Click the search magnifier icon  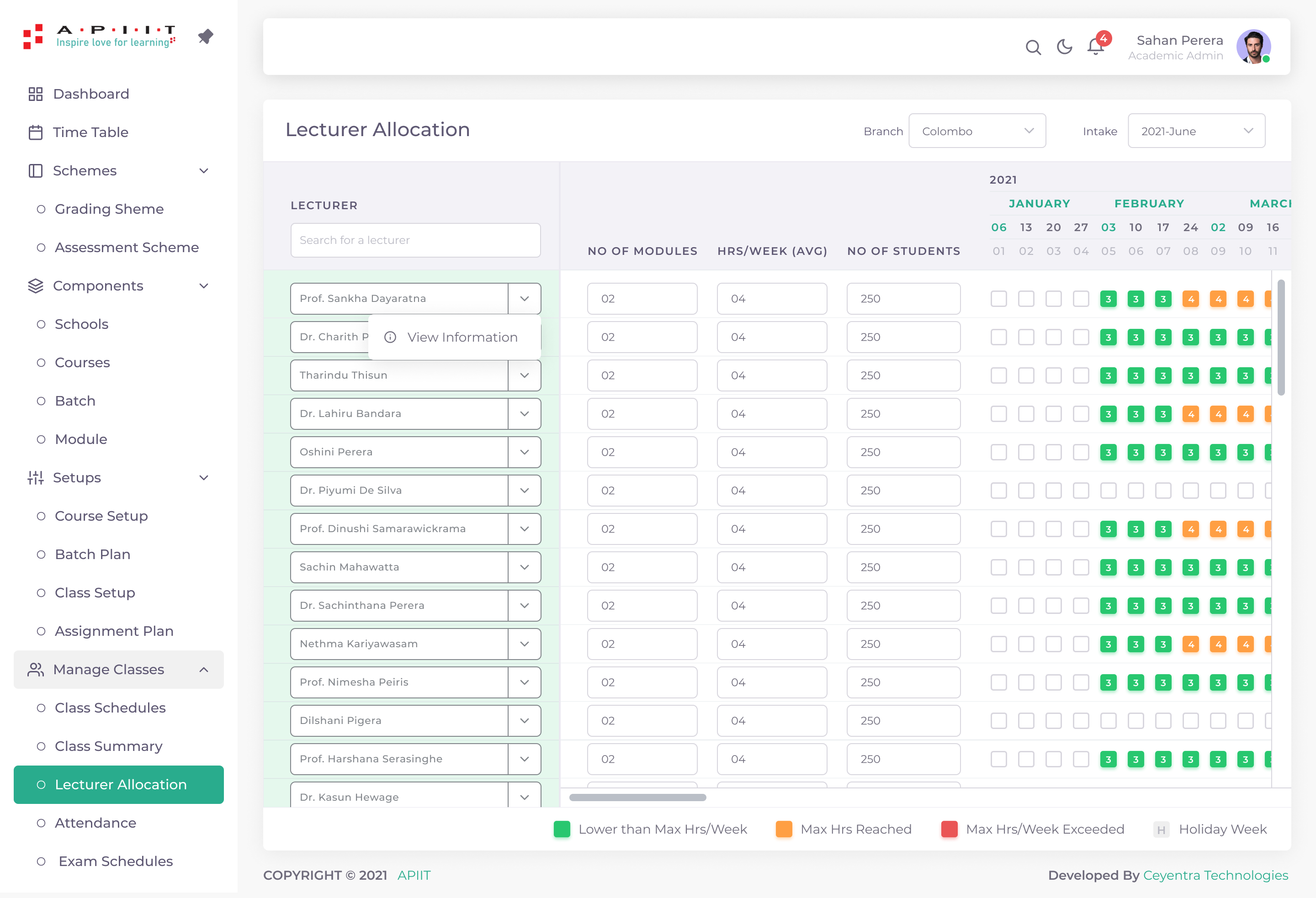pyautogui.click(x=1033, y=47)
